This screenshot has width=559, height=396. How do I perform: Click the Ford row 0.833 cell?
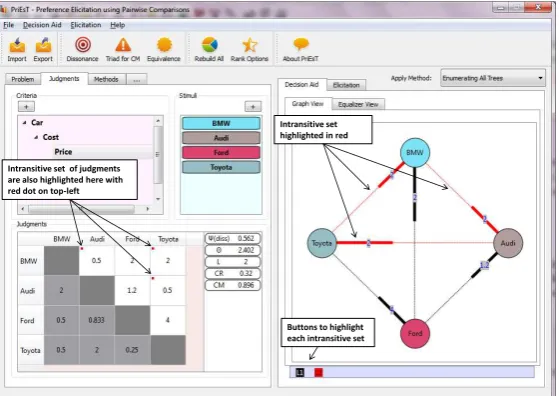click(97, 320)
